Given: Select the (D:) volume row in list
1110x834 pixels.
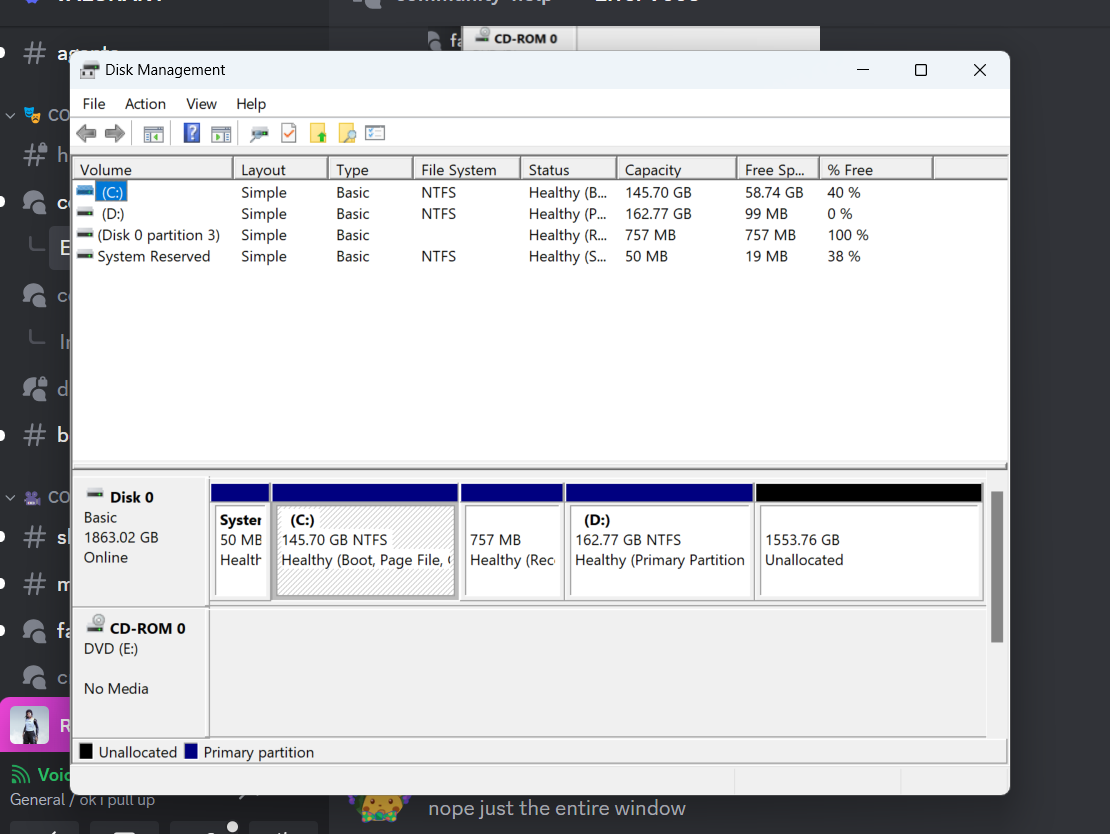Looking at the screenshot, I should [113, 214].
